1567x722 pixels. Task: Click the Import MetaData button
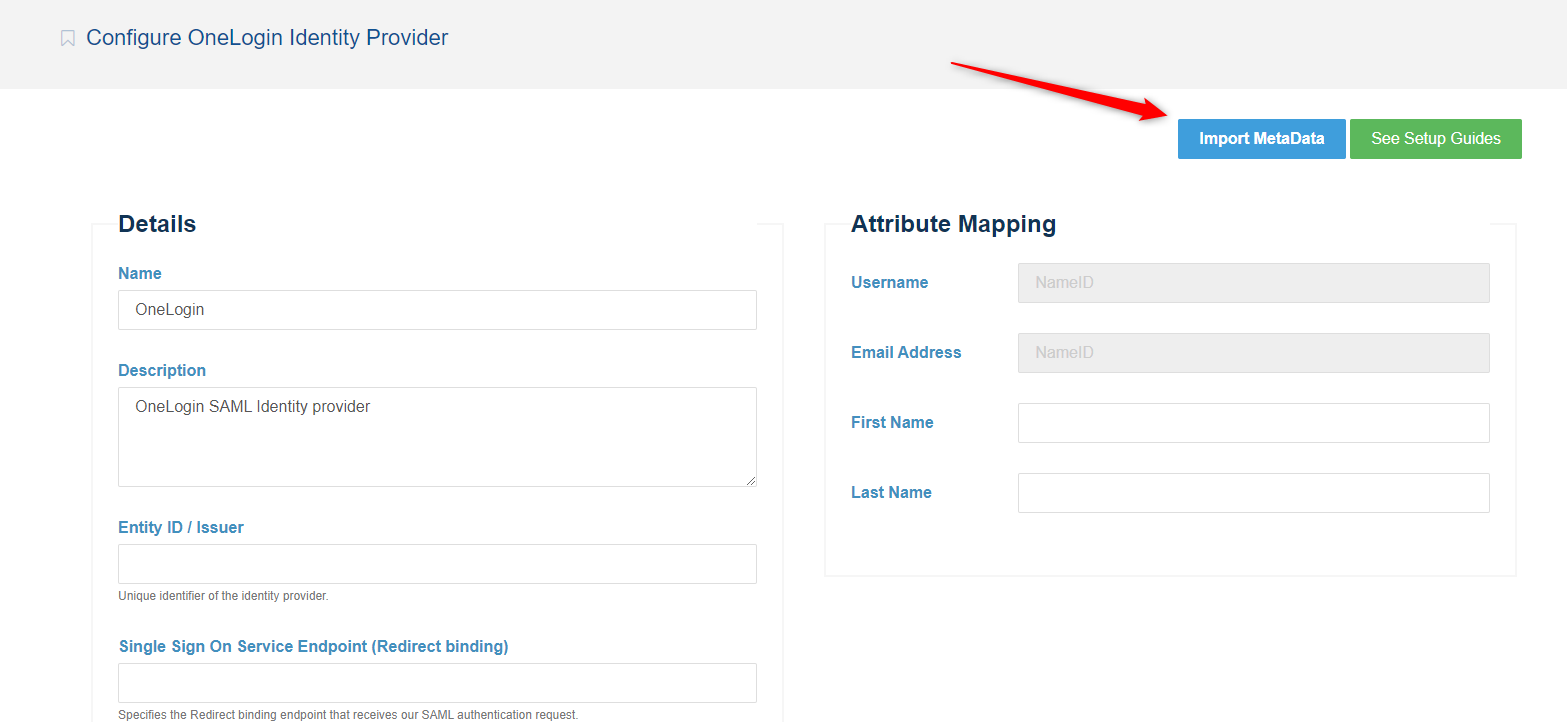(x=1261, y=139)
